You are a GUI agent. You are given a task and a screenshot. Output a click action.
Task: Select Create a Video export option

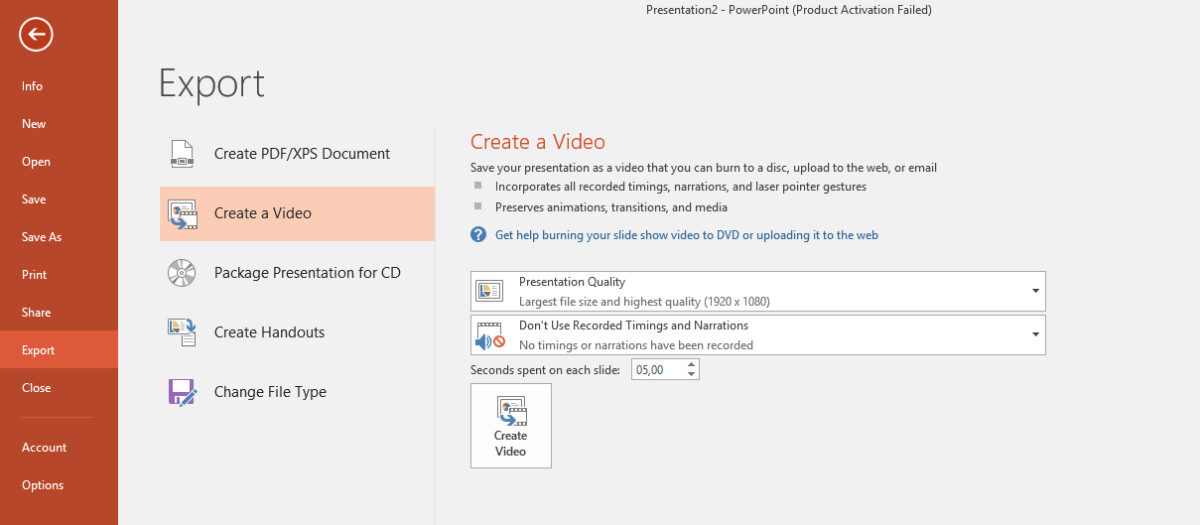click(297, 213)
